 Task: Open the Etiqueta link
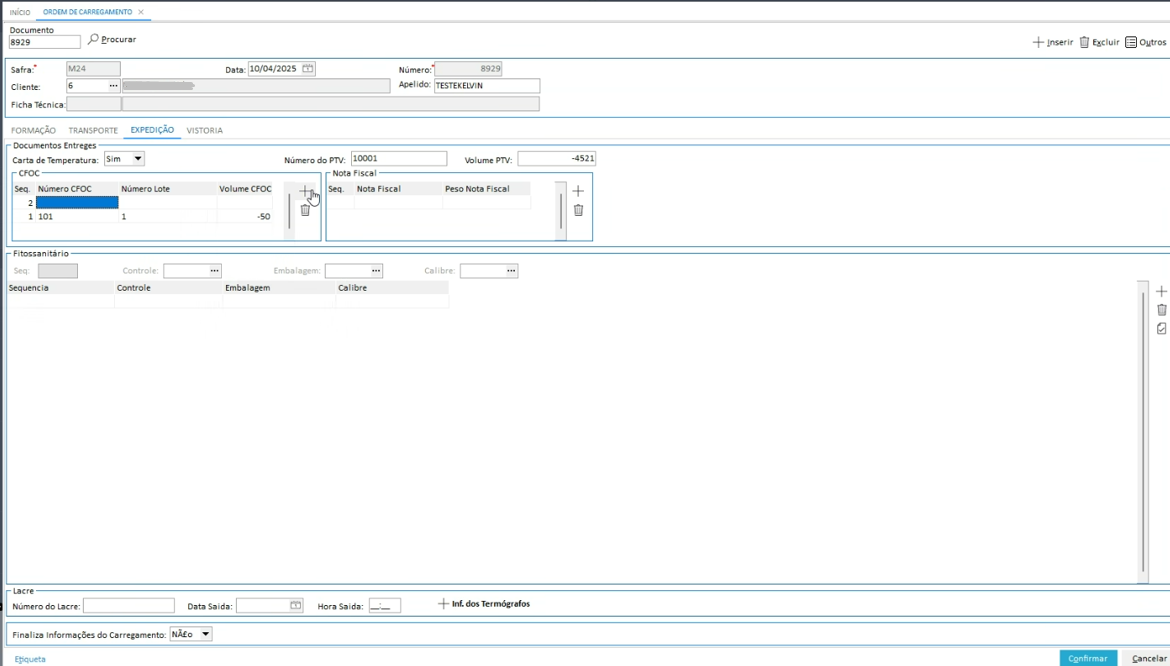[x=30, y=659]
